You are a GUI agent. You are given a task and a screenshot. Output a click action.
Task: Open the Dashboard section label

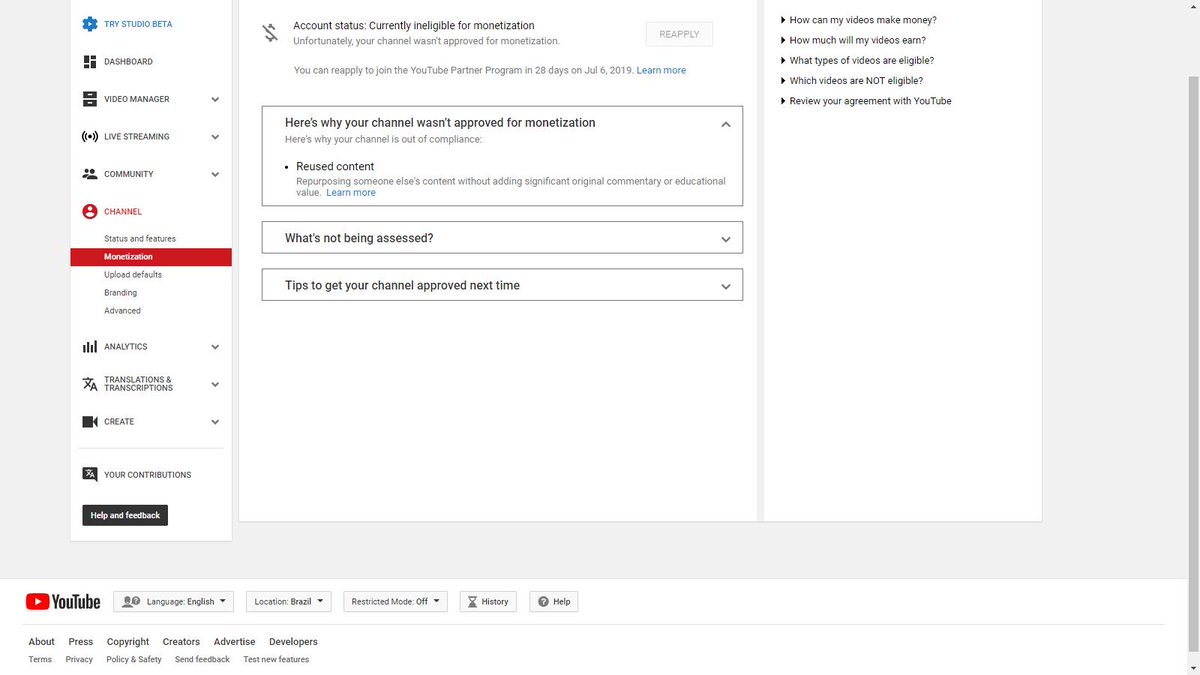click(x=128, y=62)
